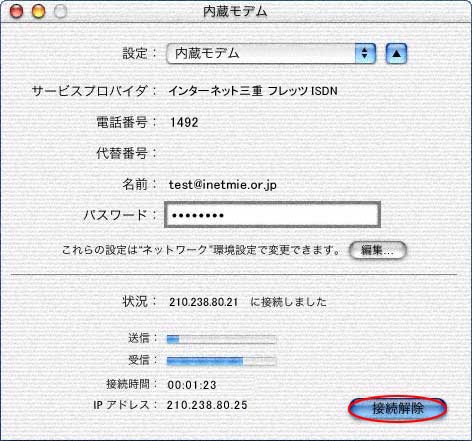Click the status text 210.238.80.21 に接続しました
The height and width of the screenshot is (441, 472).
point(248,302)
